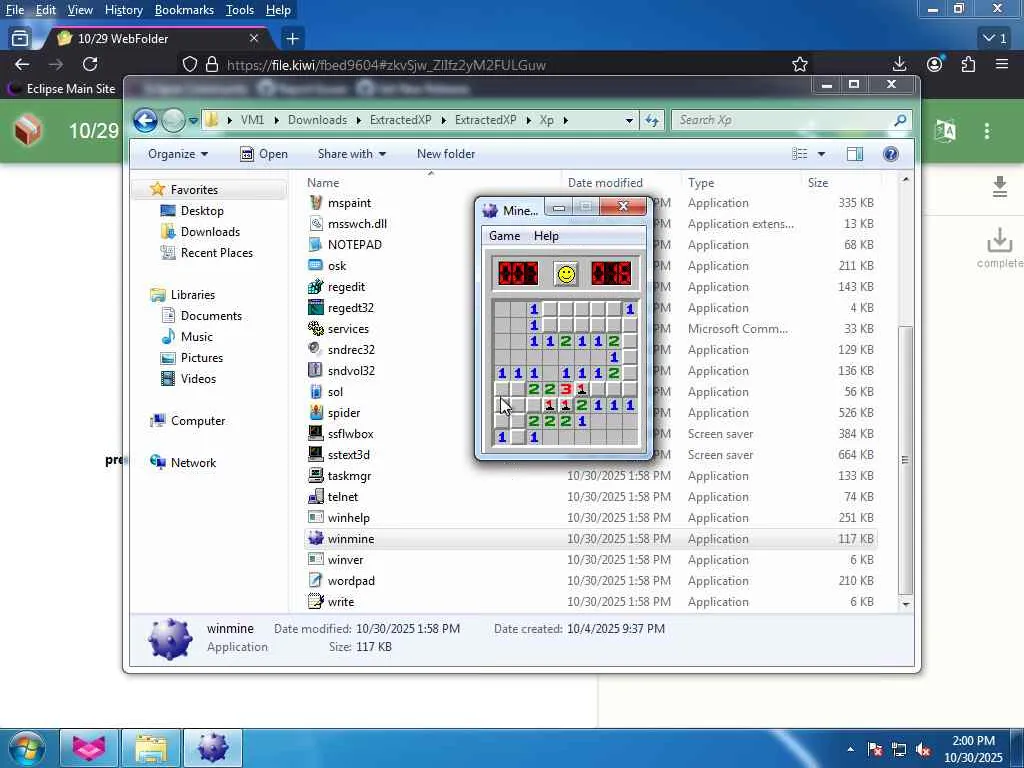
Task: Select the sndvol32 file icon
Action: click(x=315, y=370)
